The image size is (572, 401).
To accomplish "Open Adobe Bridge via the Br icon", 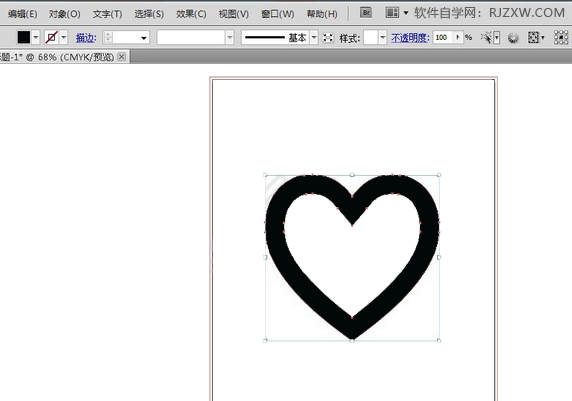I will click(366, 13).
